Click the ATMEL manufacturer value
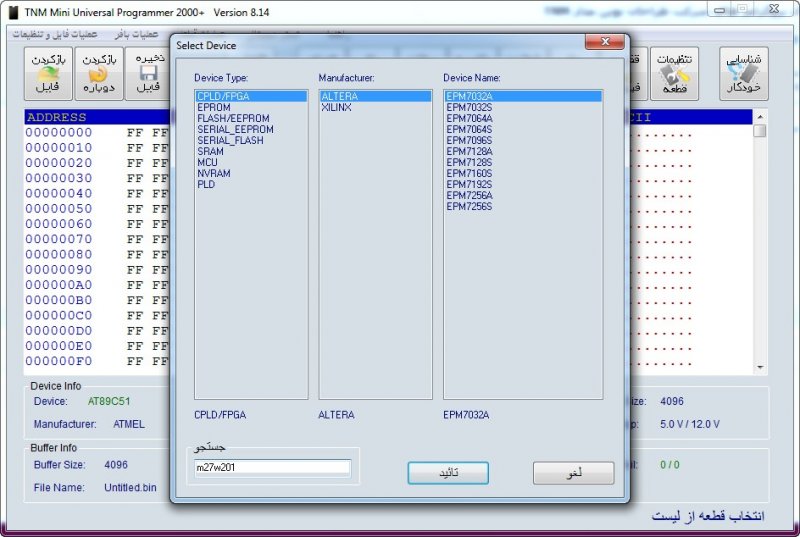Screen dimensions: 800x537 pos(129,424)
